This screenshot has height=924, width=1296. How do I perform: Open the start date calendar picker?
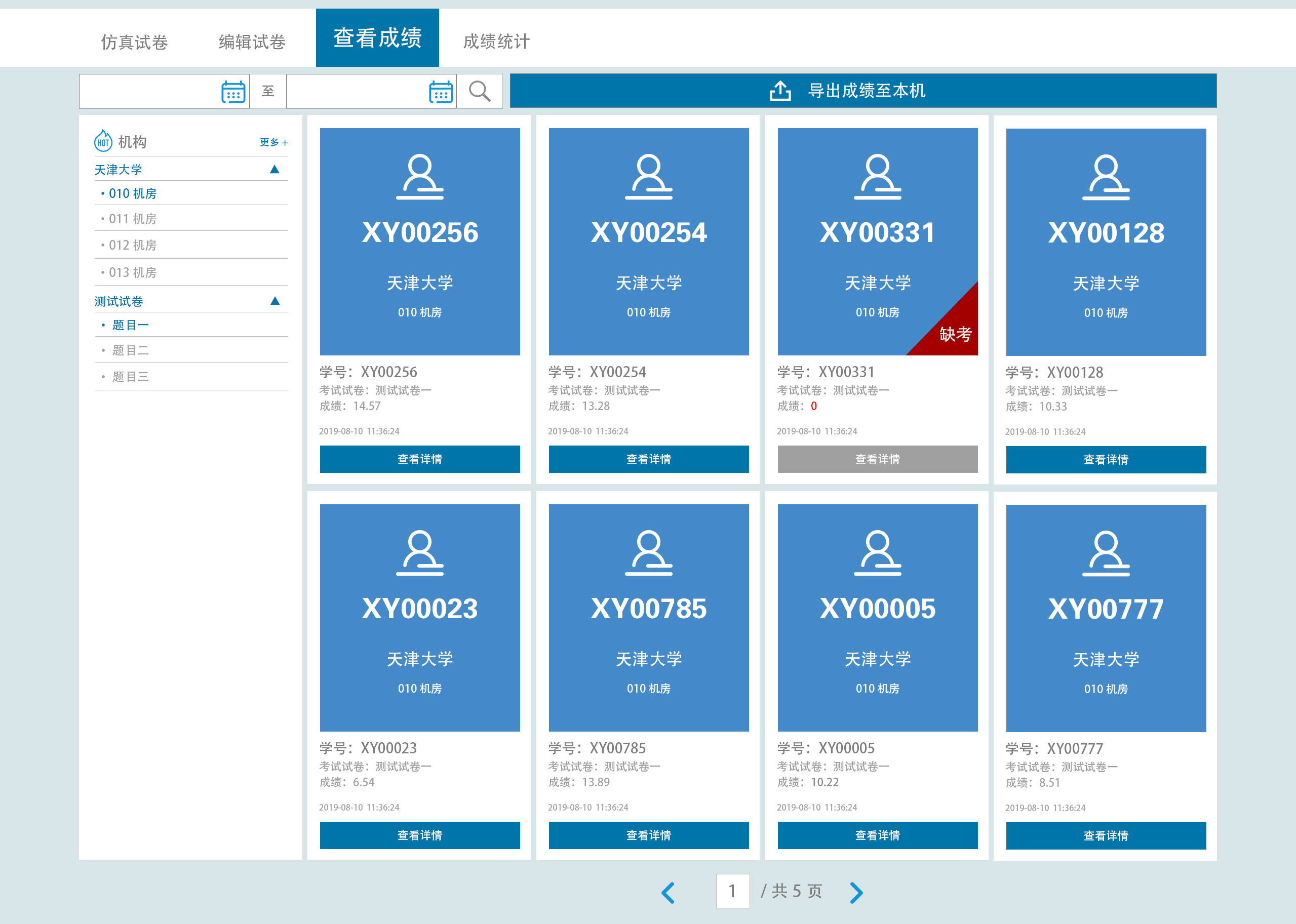point(233,92)
